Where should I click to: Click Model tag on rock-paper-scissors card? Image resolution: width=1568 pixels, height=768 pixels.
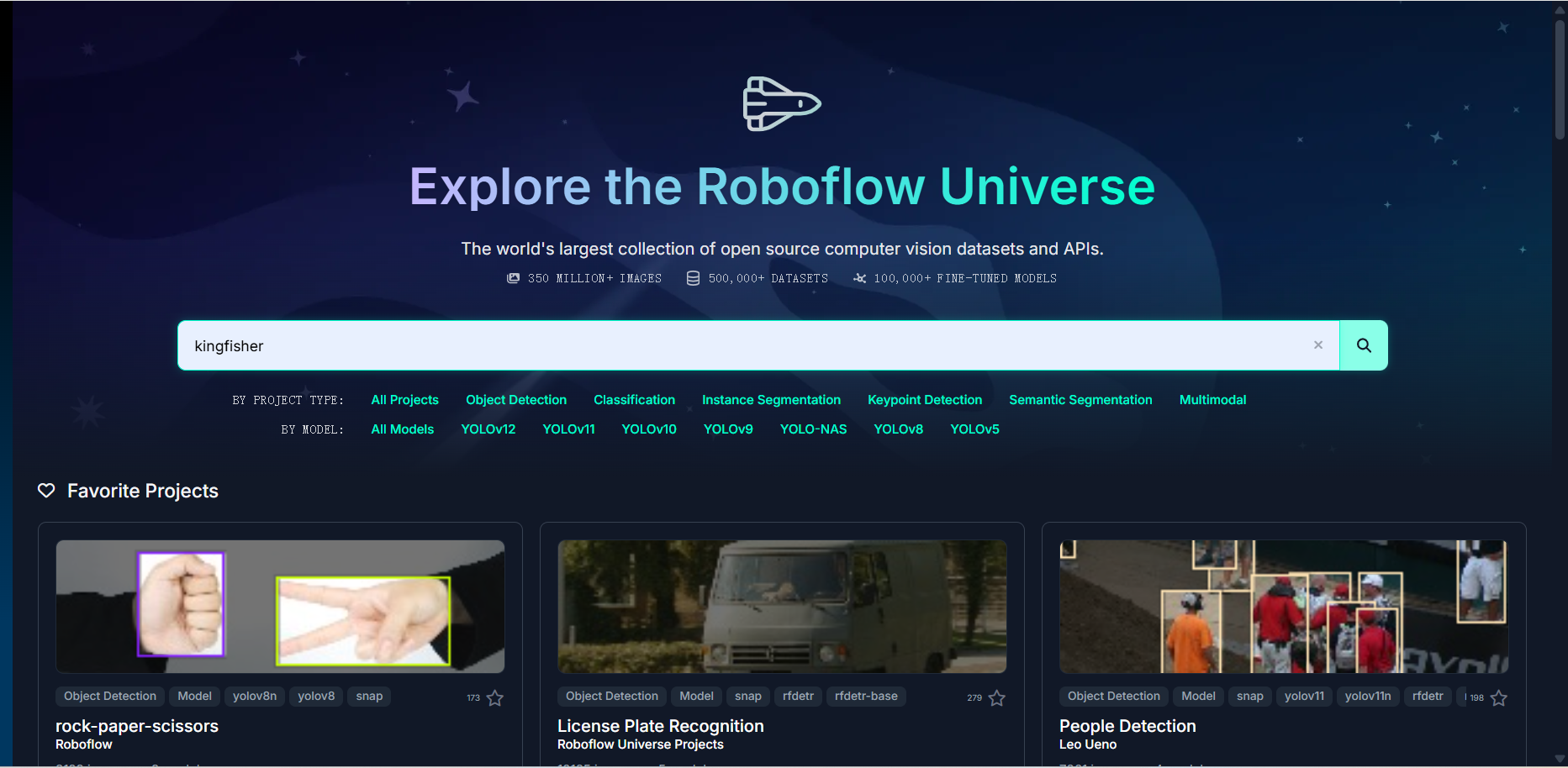(x=194, y=697)
